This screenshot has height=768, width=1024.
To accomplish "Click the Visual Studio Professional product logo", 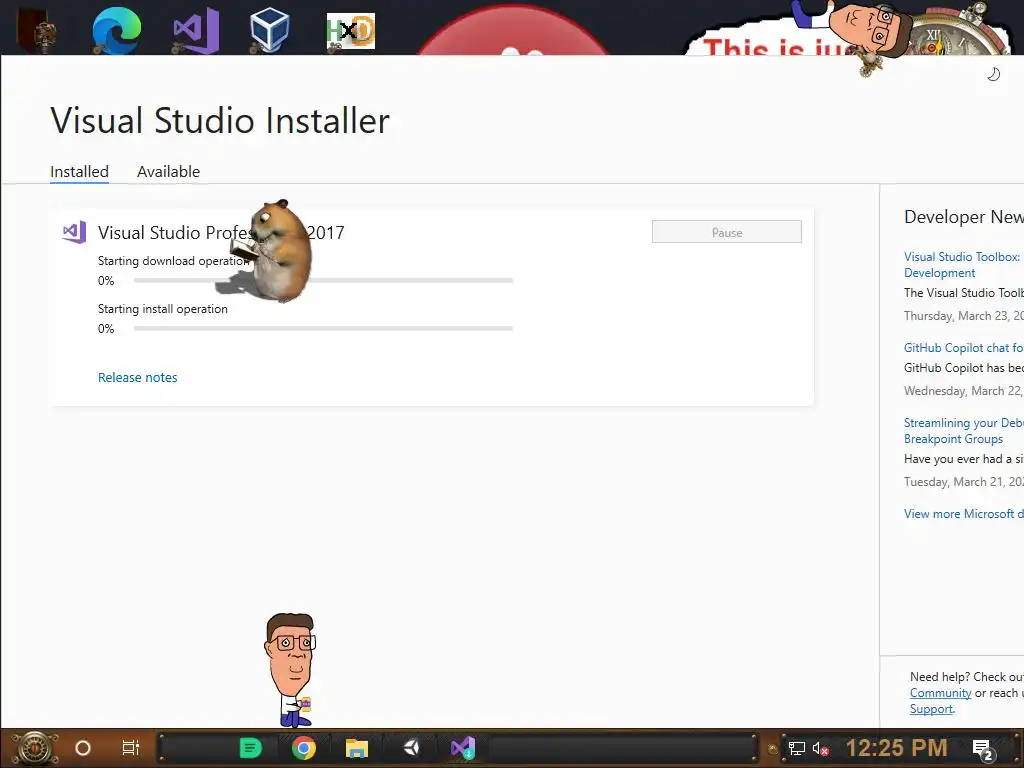I will coord(74,232).
